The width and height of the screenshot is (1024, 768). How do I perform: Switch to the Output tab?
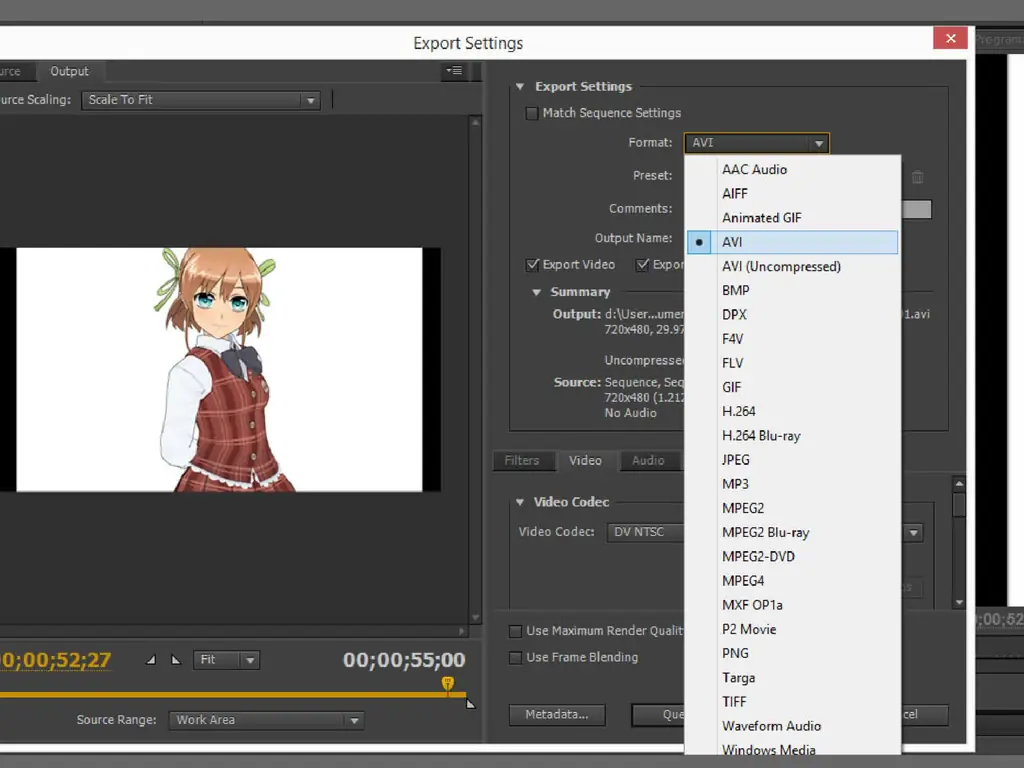tap(69, 71)
